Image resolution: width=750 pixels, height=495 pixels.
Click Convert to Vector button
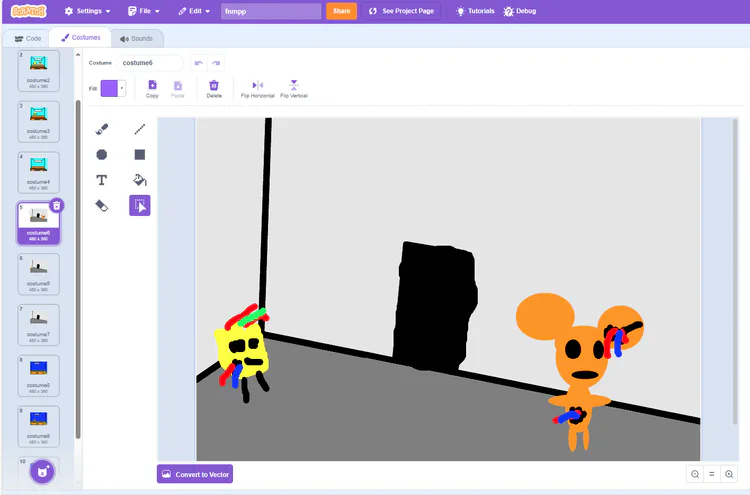click(x=195, y=474)
